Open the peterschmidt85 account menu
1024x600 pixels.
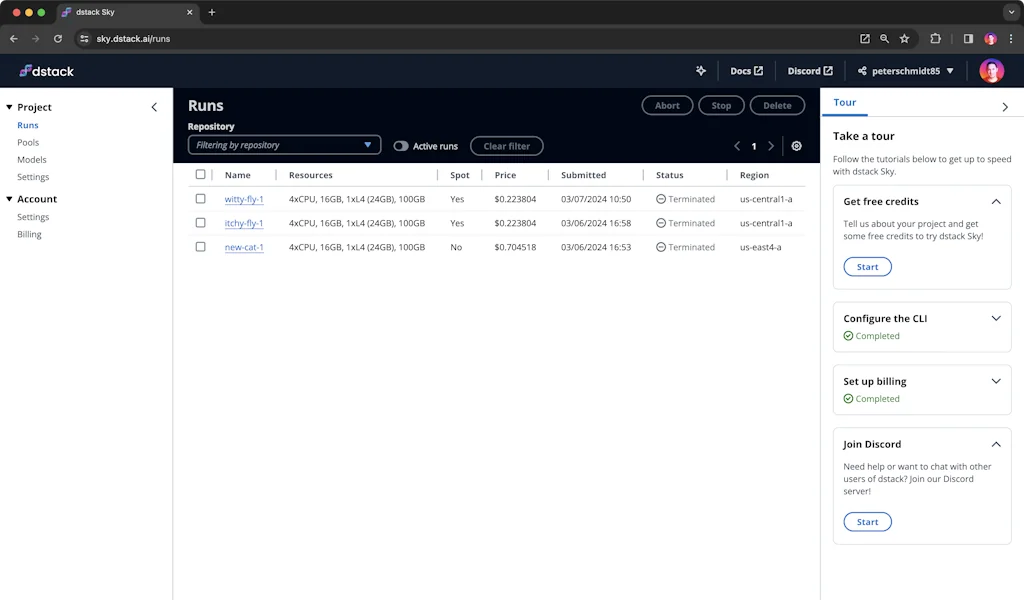pos(909,70)
